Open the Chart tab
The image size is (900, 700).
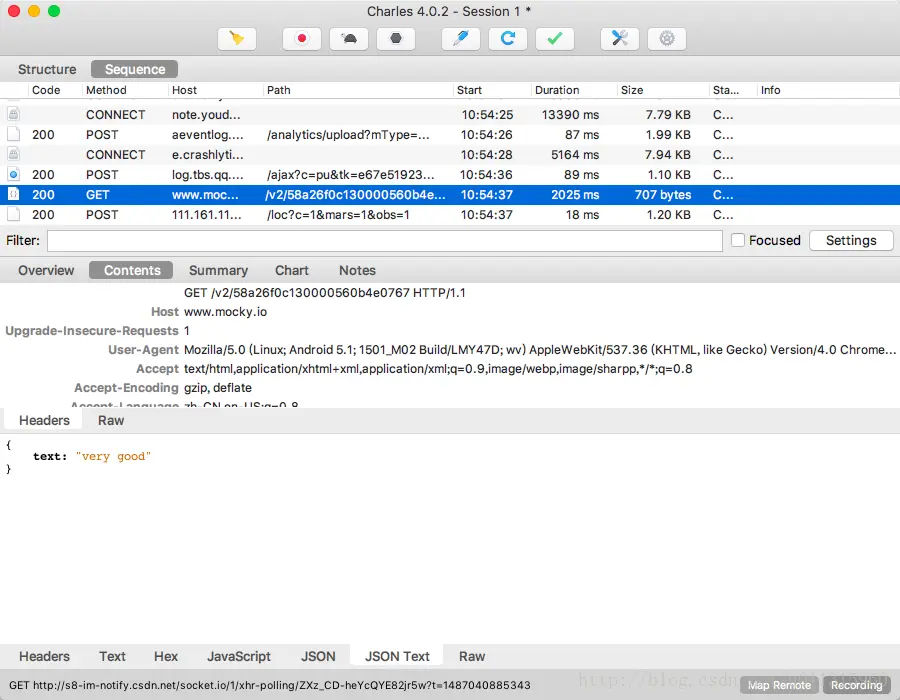(292, 270)
